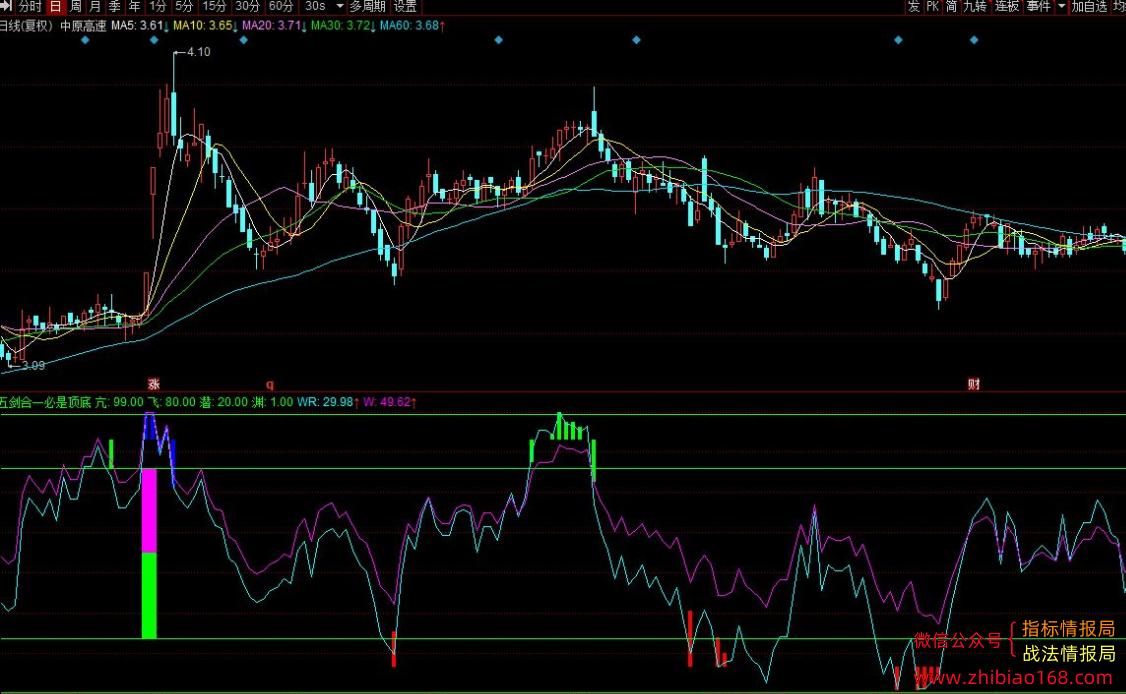Screen dimensions: 1126x694
Task: Click the PK compare button
Action: 932,6
